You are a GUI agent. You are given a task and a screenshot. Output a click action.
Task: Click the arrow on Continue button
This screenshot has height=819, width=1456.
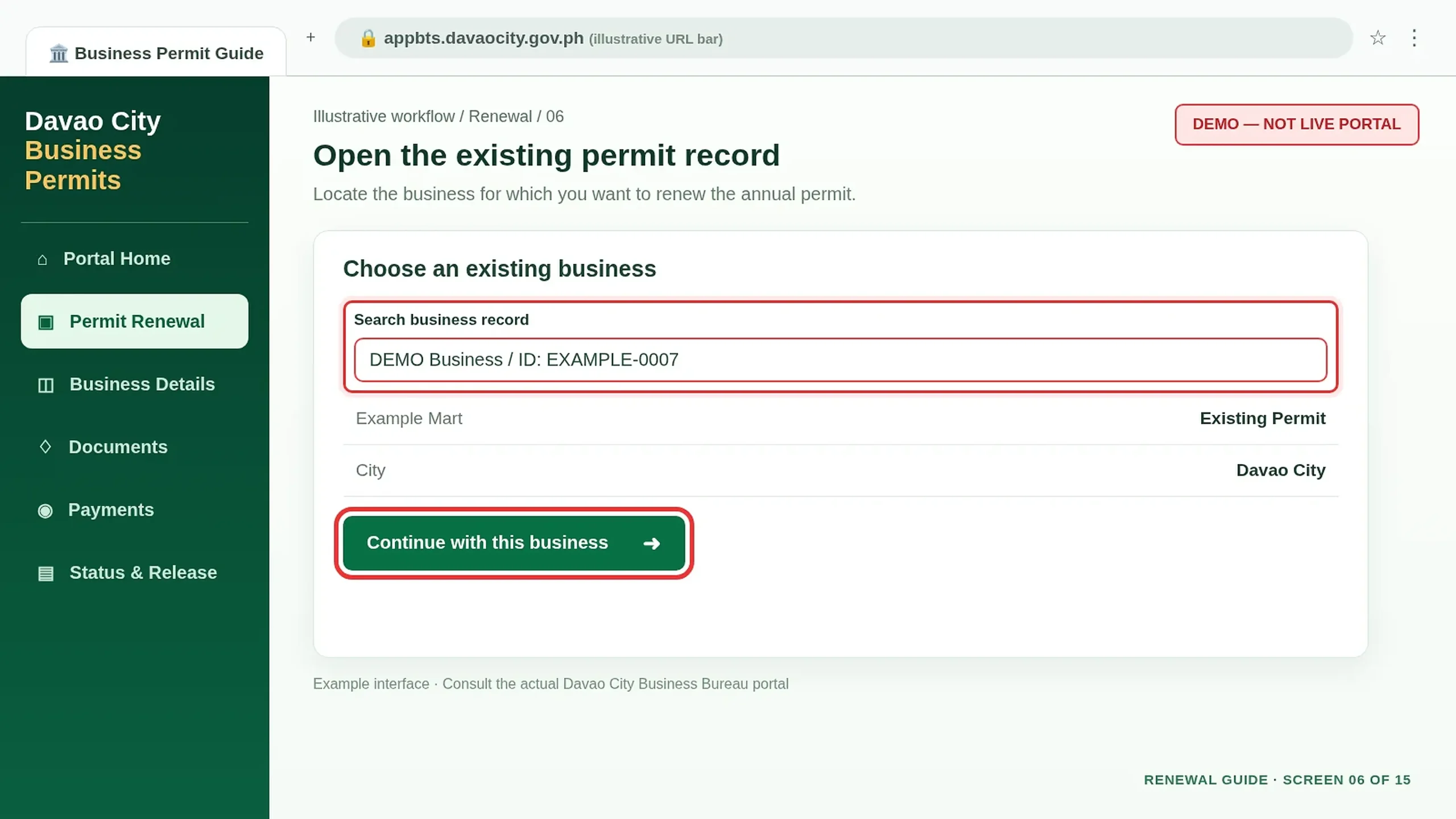pyautogui.click(x=652, y=544)
